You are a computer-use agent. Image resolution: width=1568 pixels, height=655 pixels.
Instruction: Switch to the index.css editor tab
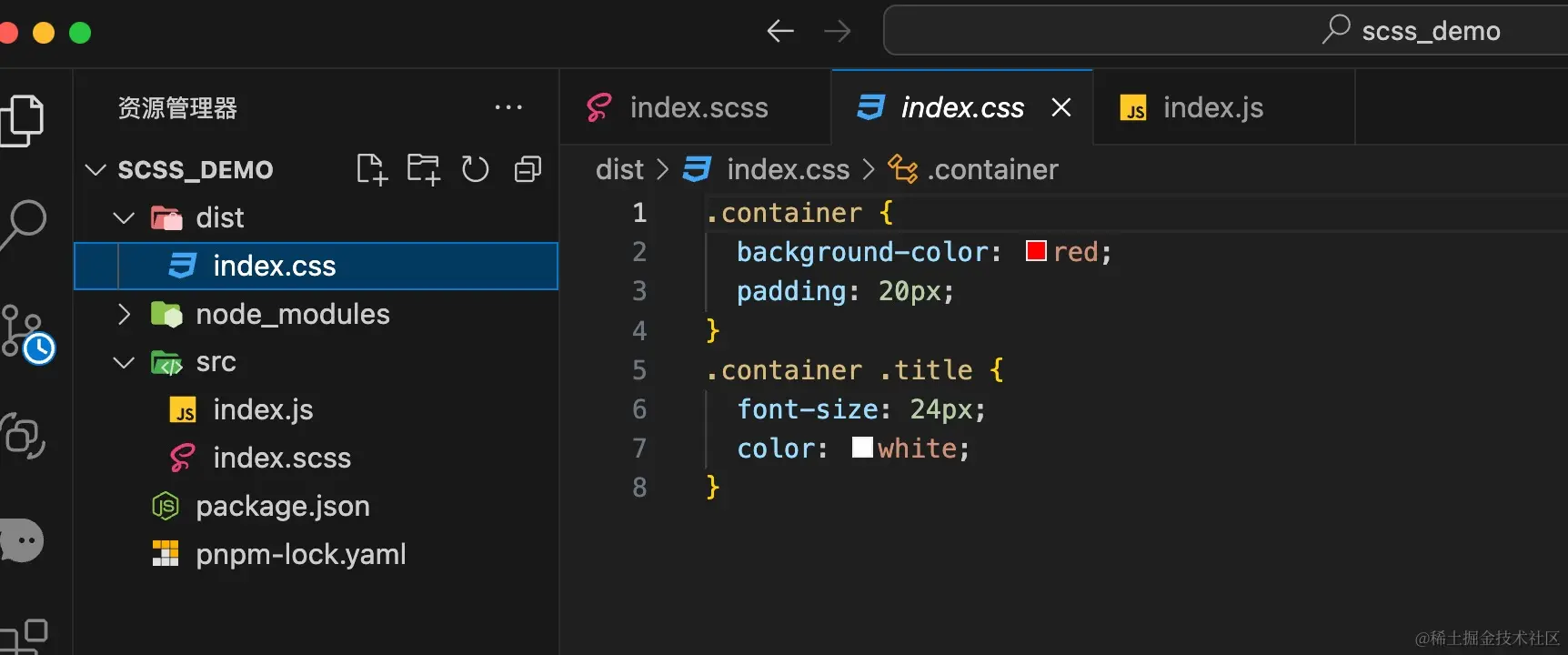pos(962,107)
